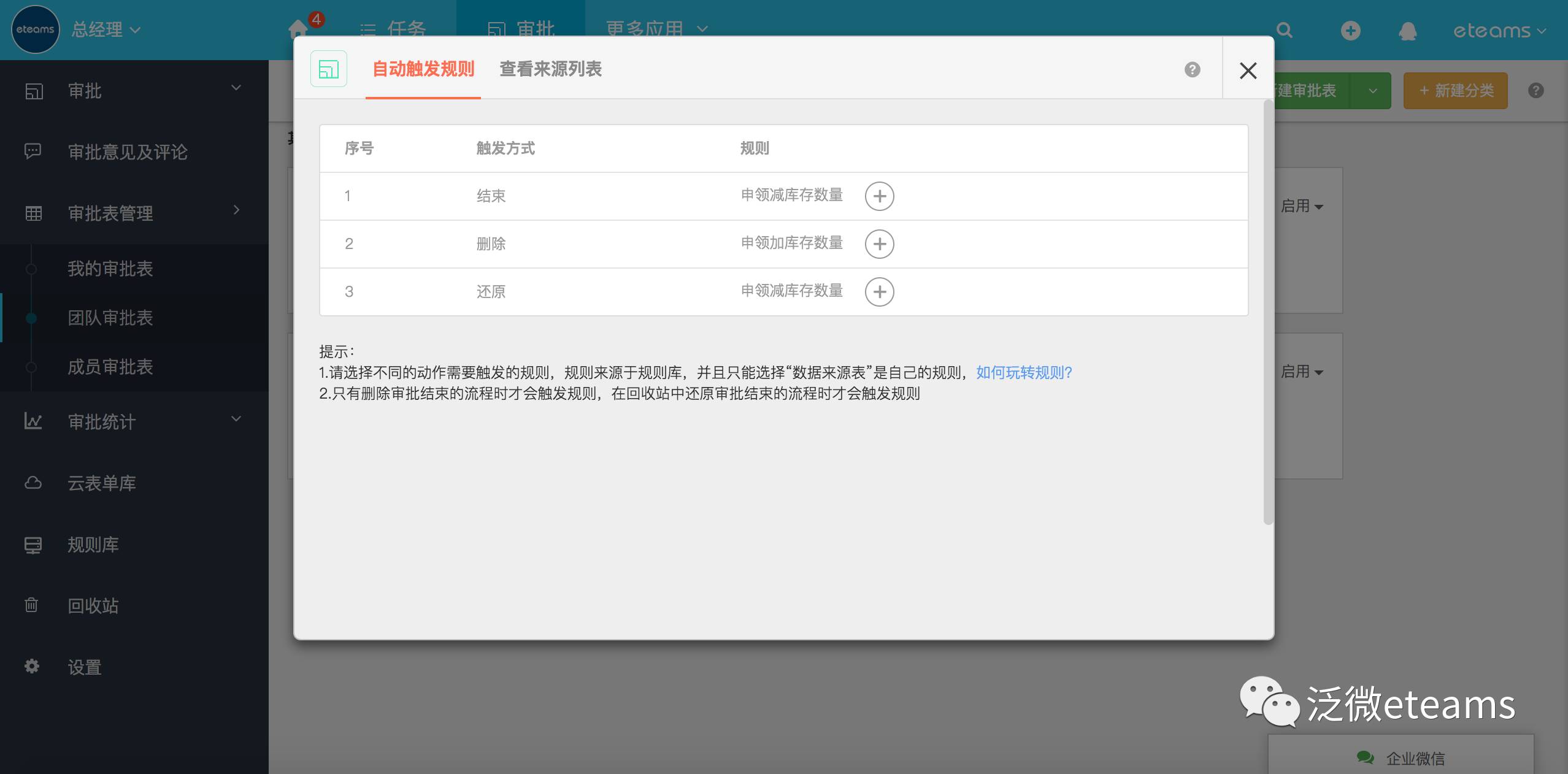This screenshot has width=1568, height=774.
Task: Open 总经理 role dropdown
Action: (106, 29)
